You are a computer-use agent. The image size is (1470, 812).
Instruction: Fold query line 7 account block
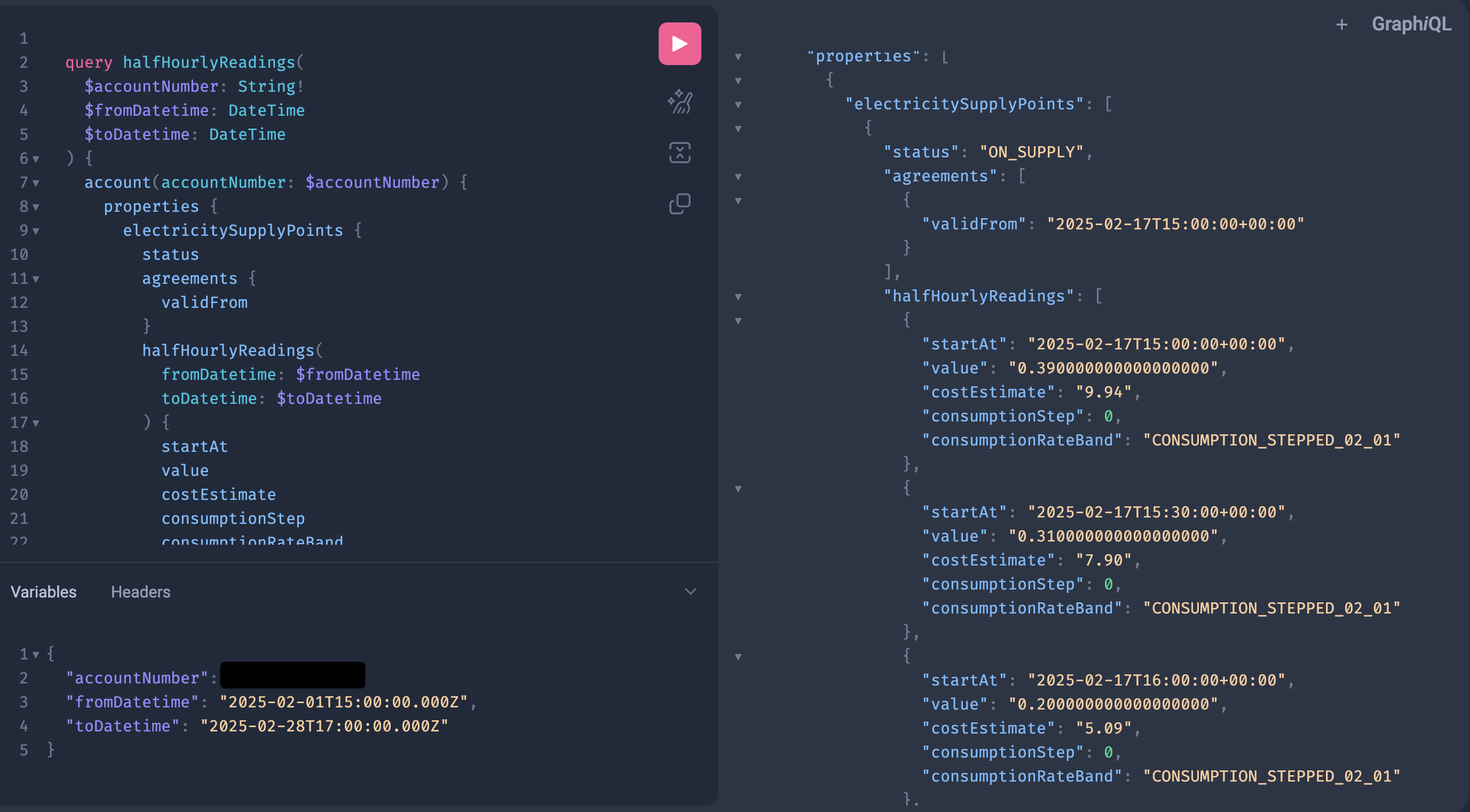[x=36, y=183]
